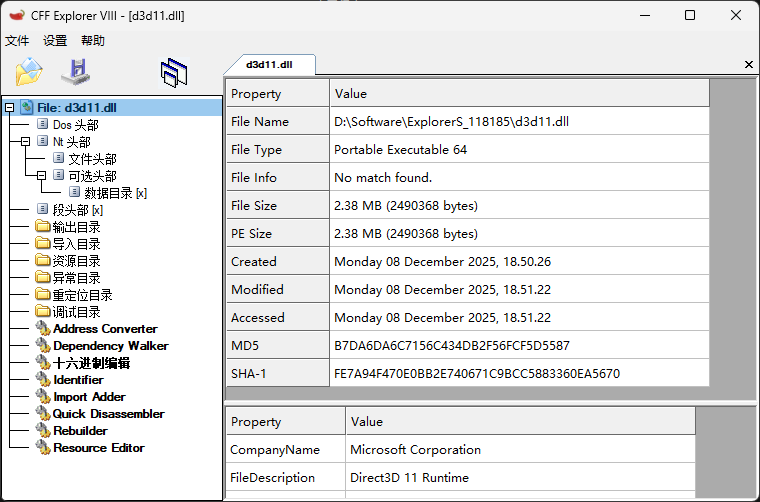Click the upper table's Value column header
Screen dimensions: 760x502
(520, 93)
